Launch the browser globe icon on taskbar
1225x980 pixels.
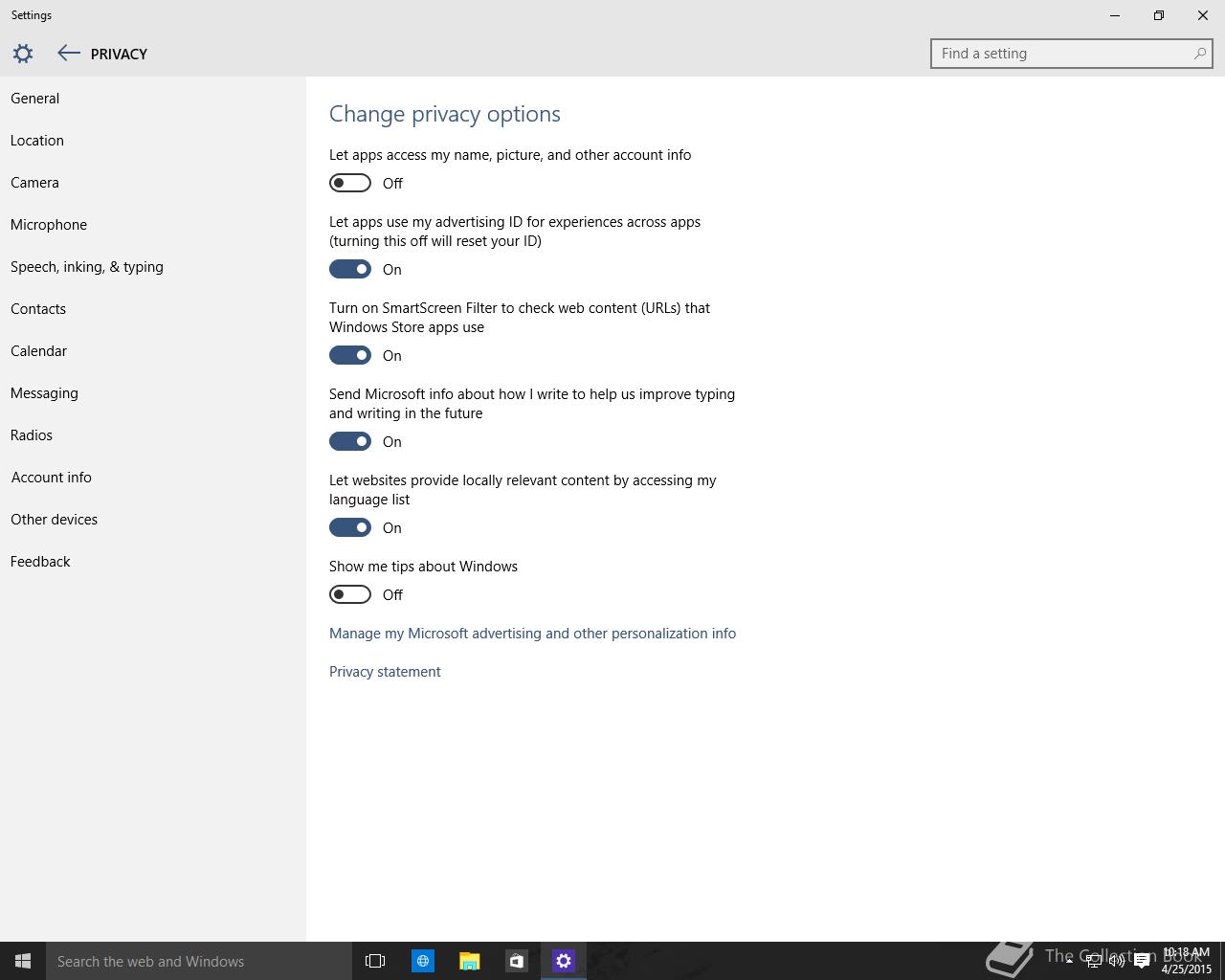click(x=422, y=961)
